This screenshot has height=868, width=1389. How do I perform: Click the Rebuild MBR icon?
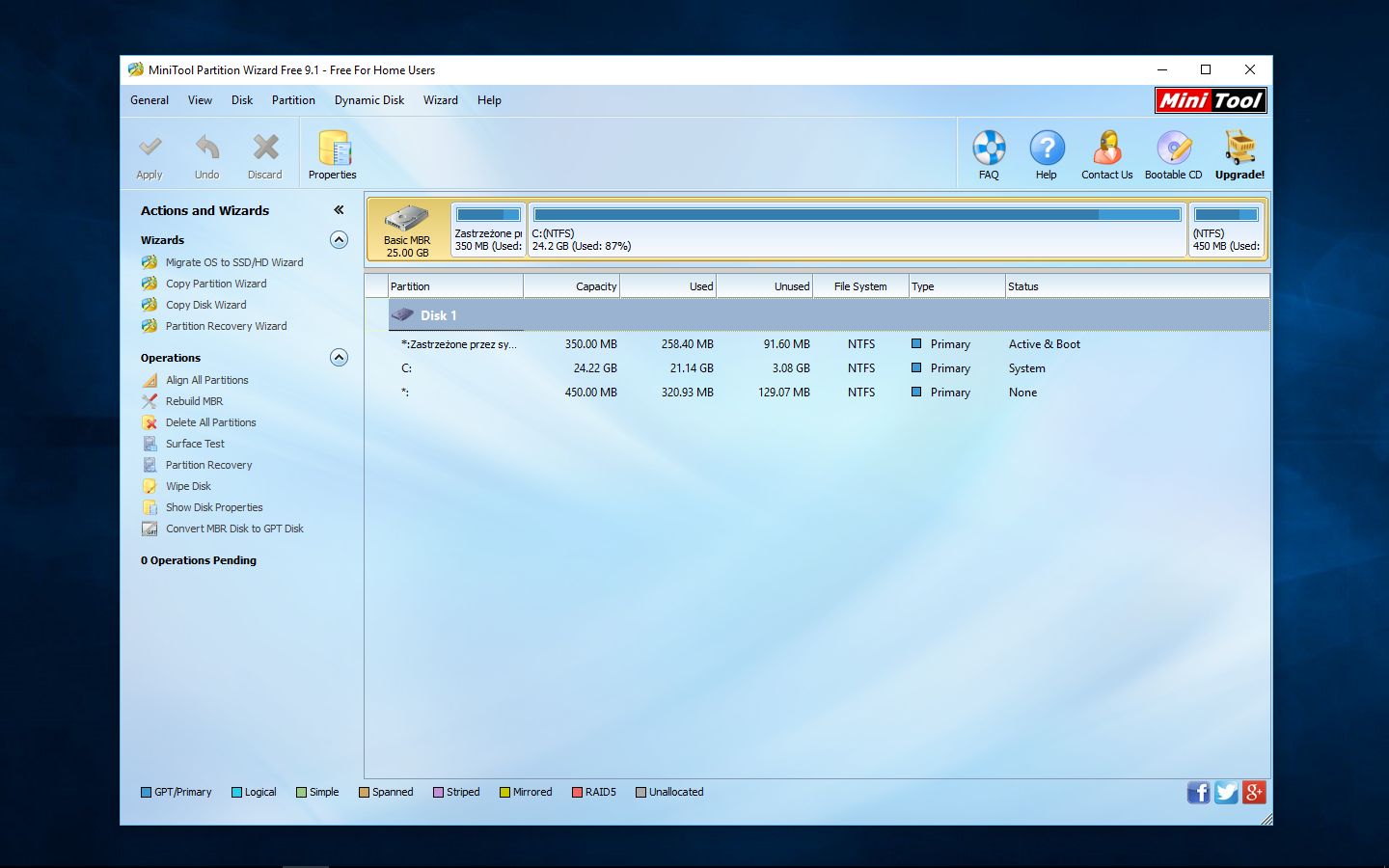[150, 401]
